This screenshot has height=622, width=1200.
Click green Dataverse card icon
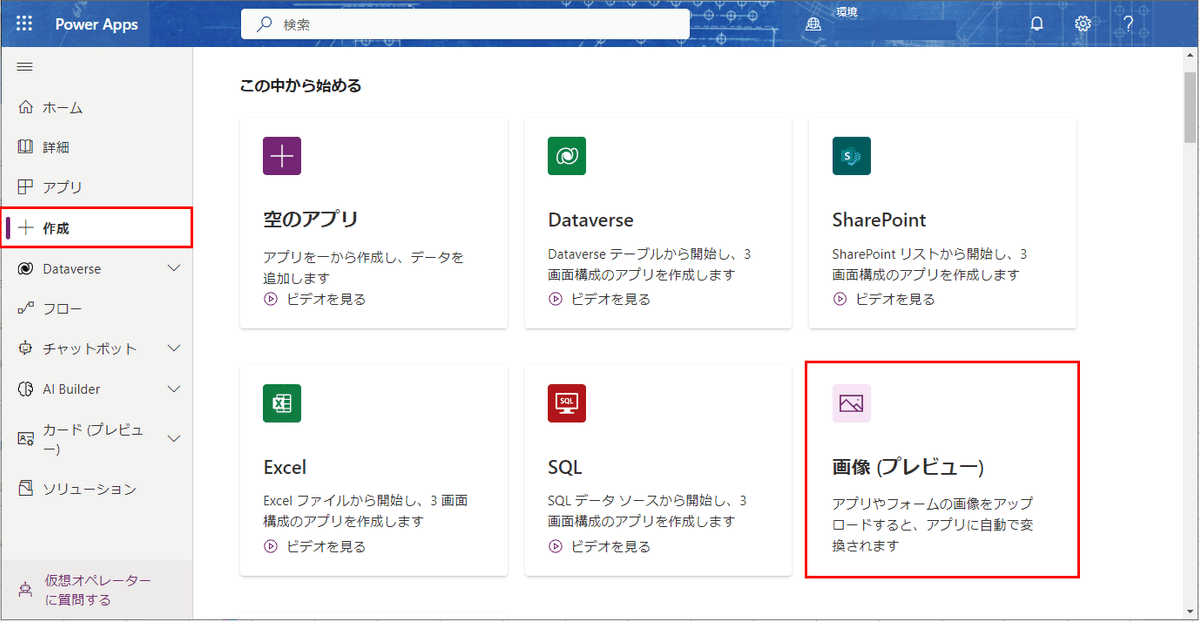567,156
